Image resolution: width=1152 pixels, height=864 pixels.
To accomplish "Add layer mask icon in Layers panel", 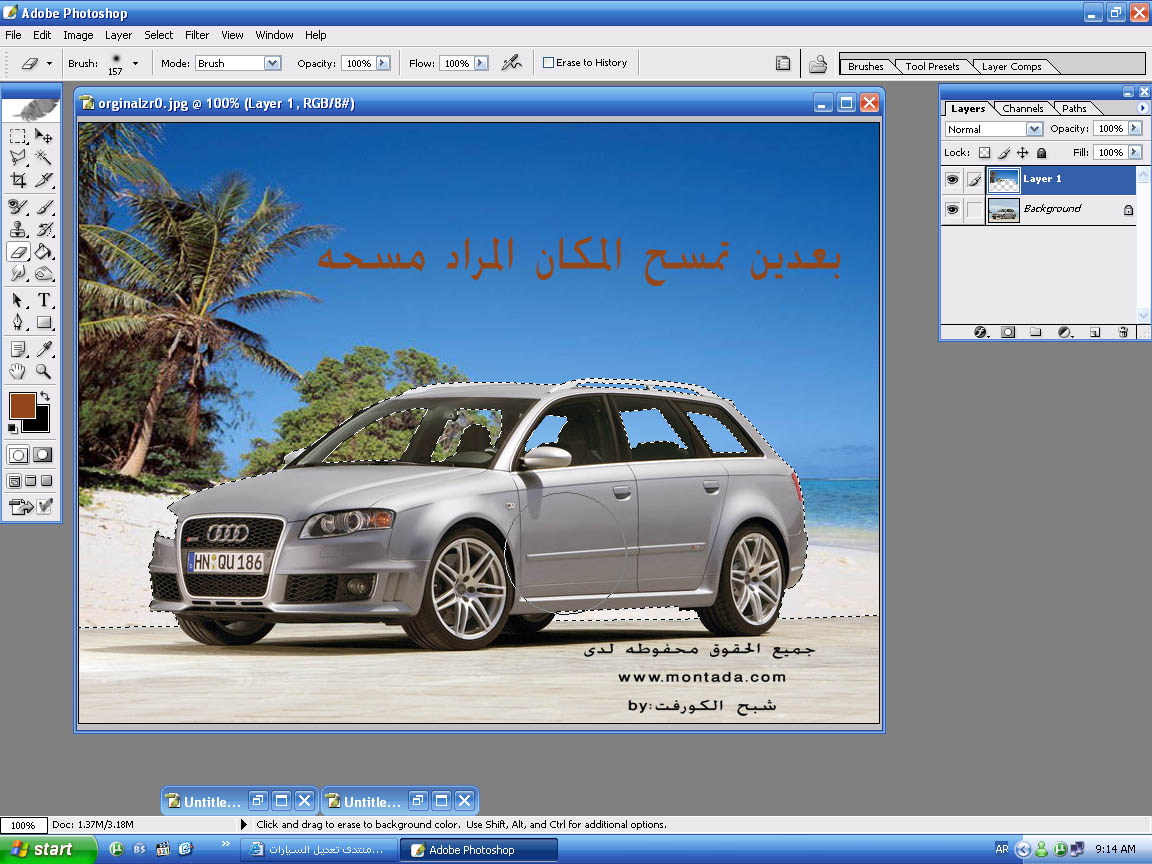I will (1008, 332).
